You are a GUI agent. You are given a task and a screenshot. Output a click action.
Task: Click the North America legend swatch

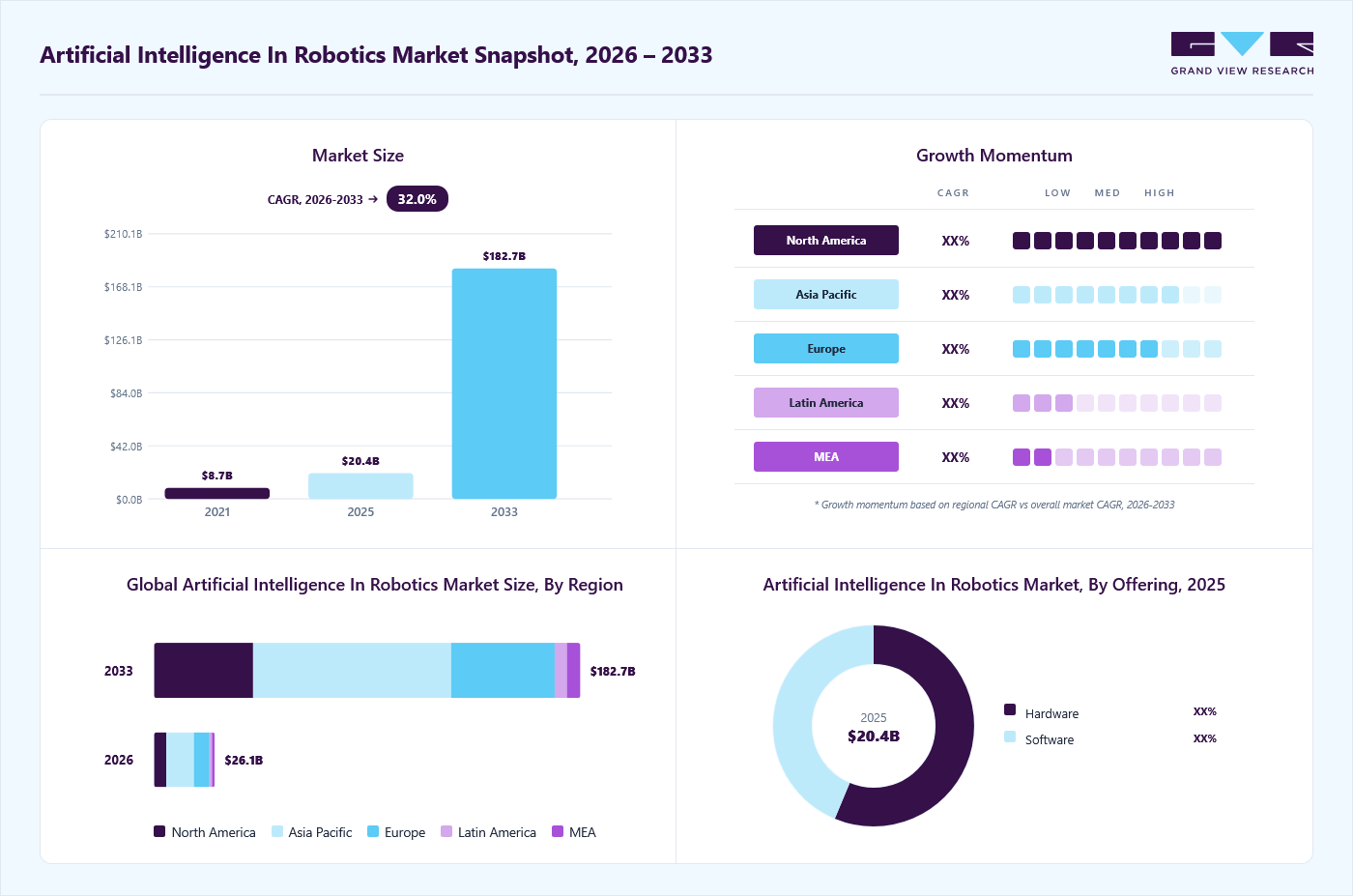pyautogui.click(x=159, y=831)
